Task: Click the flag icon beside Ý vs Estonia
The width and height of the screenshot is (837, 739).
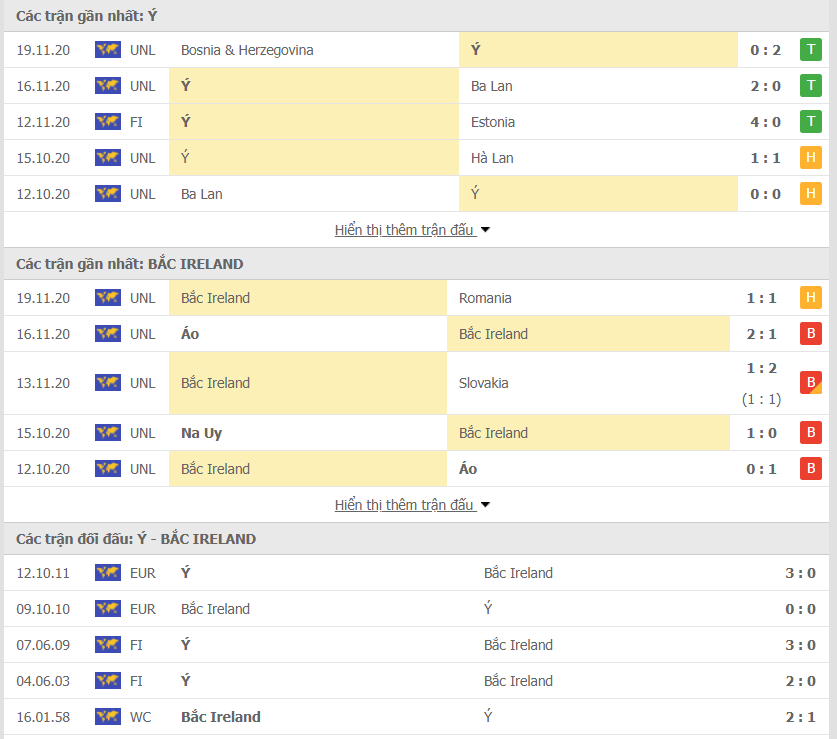Action: (x=107, y=122)
